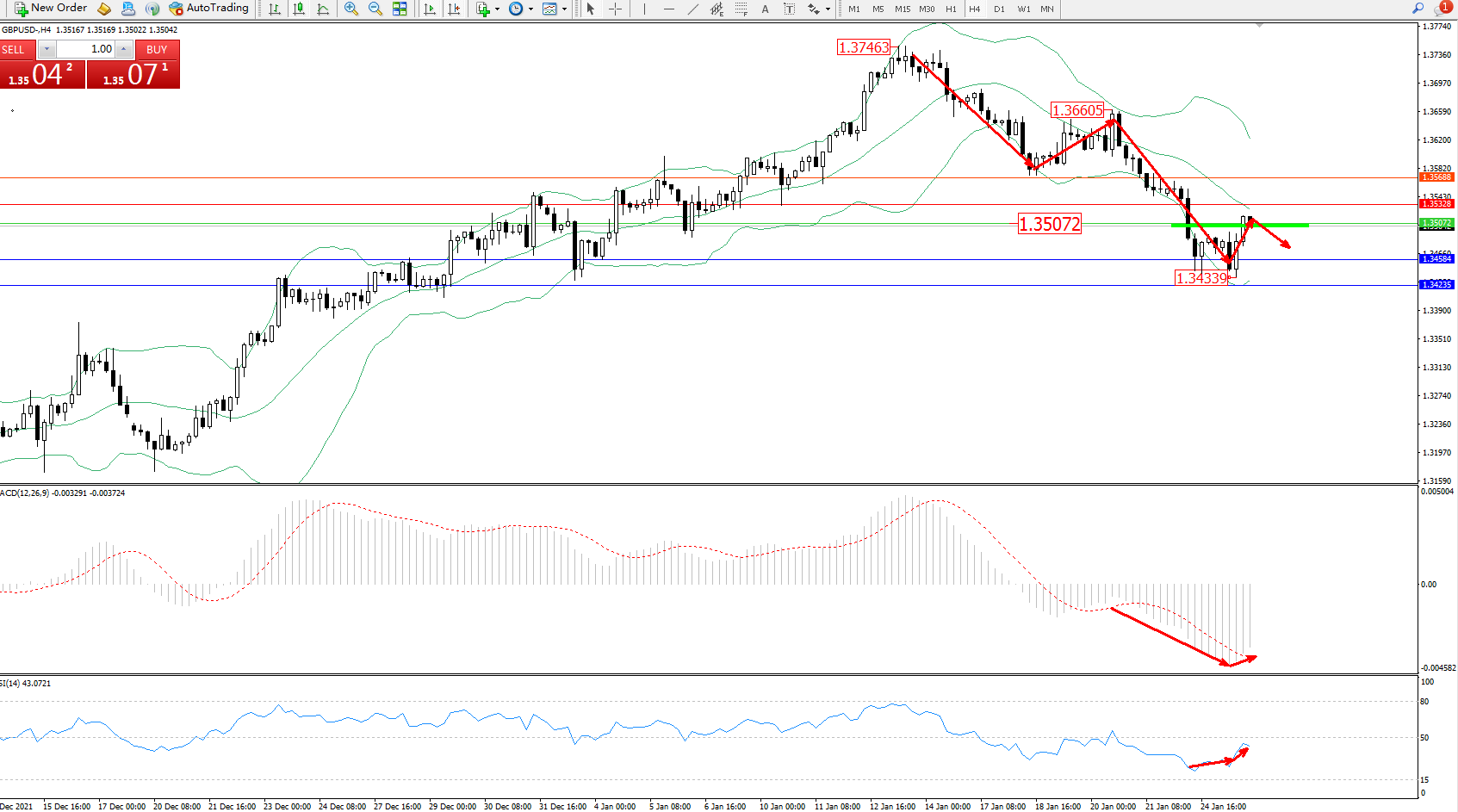Open the indicators list dropdown

coord(497,9)
